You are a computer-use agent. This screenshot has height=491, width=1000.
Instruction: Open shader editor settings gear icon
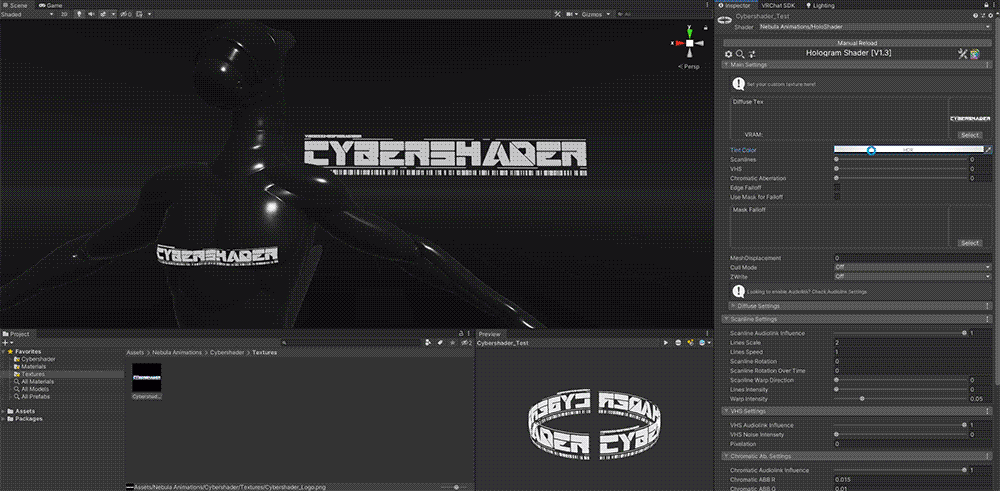(729, 54)
